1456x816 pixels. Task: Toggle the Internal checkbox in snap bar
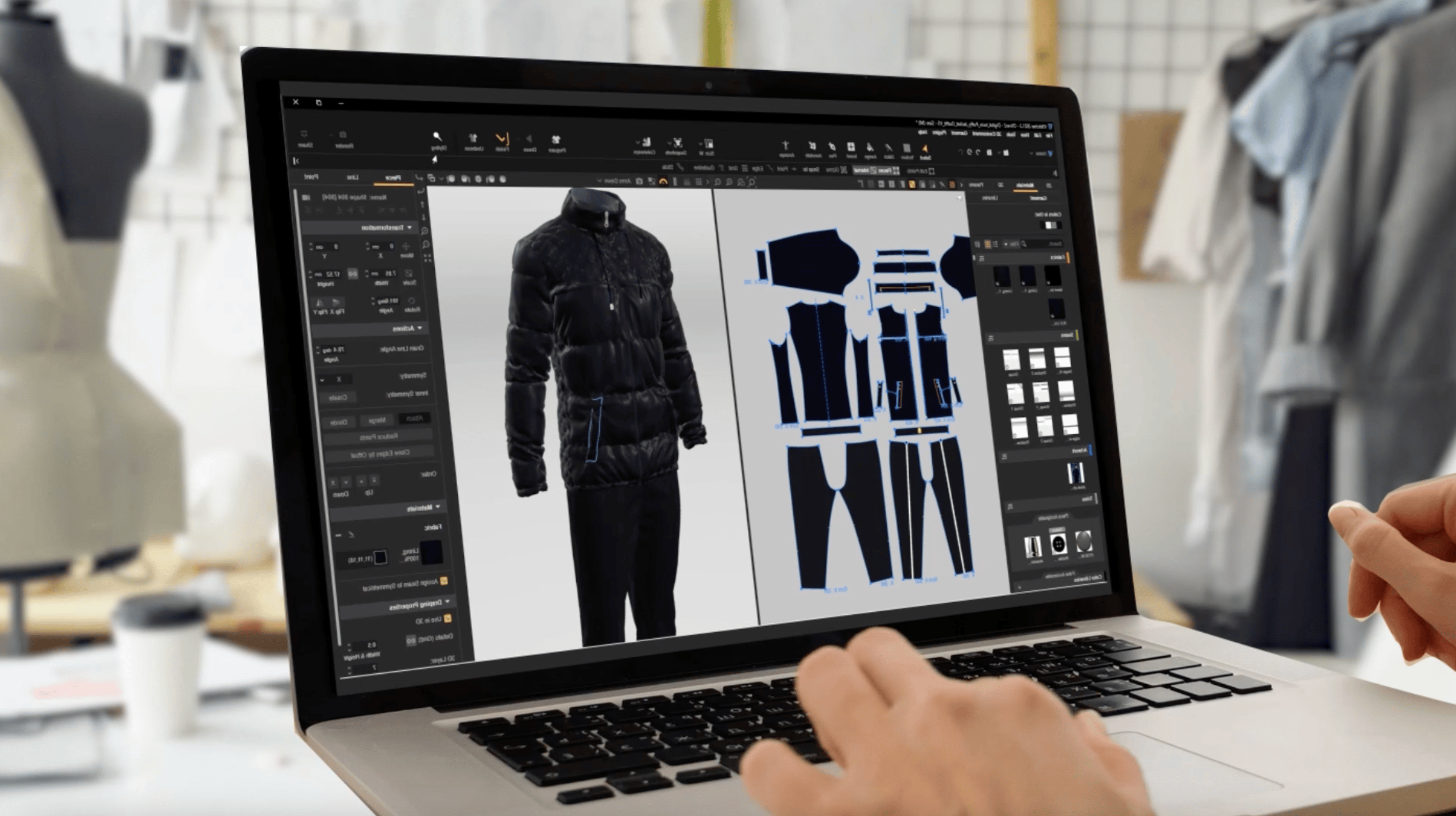pyautogui.click(x=872, y=170)
